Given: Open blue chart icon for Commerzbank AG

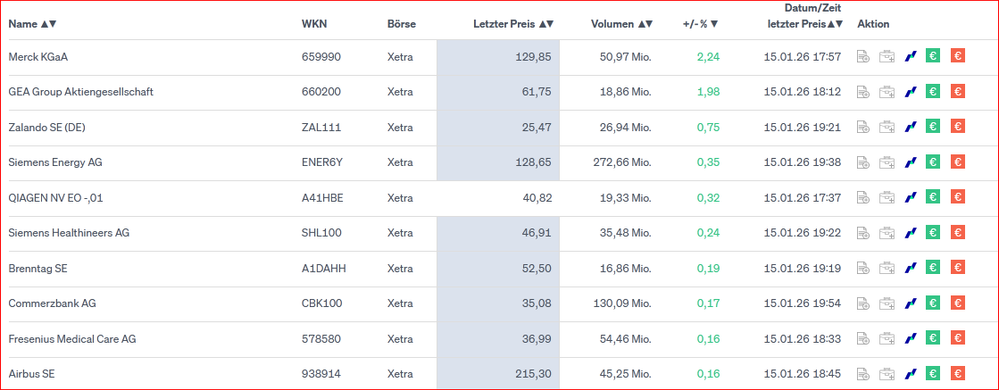Looking at the screenshot, I should click(910, 303).
